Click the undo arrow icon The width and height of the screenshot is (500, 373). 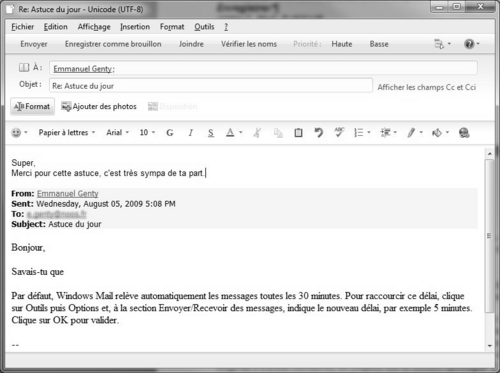click(319, 133)
